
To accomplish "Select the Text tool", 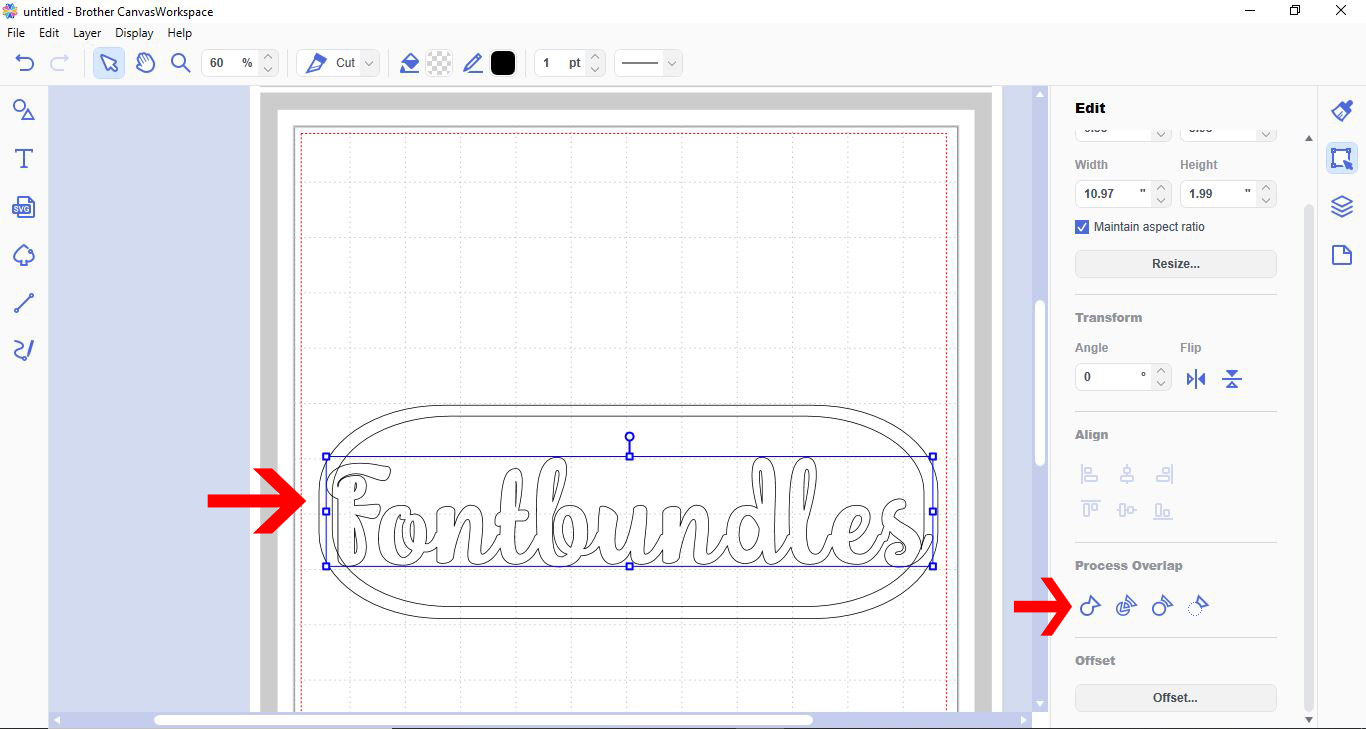I will (x=24, y=158).
